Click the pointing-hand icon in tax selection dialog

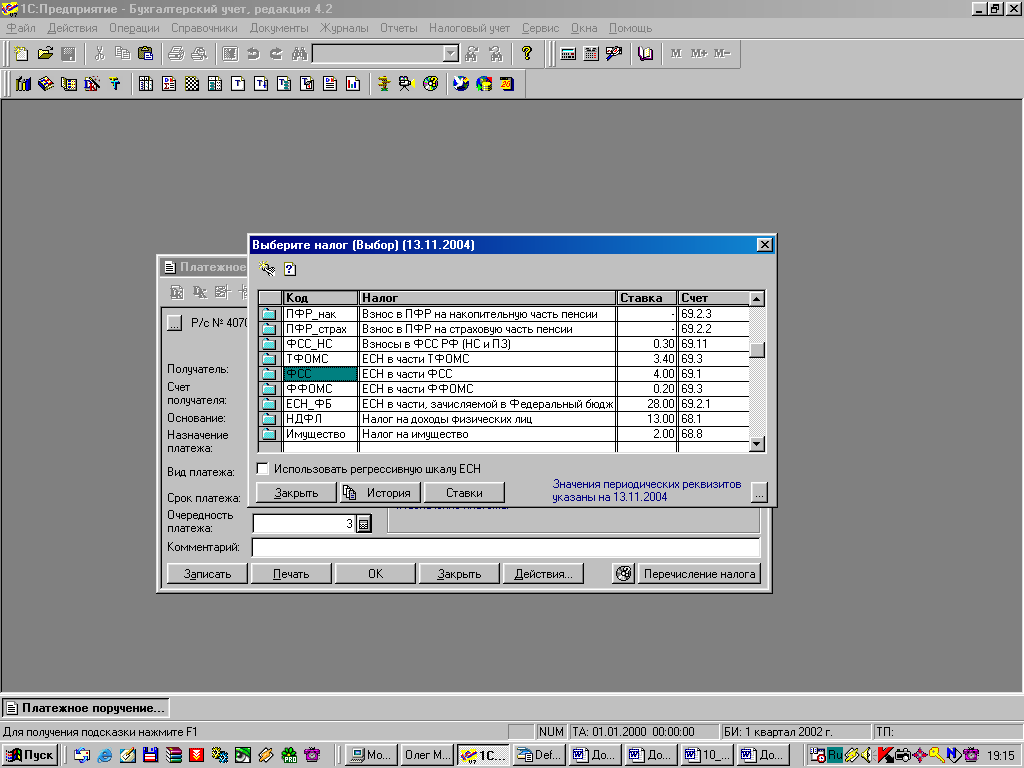[267, 268]
